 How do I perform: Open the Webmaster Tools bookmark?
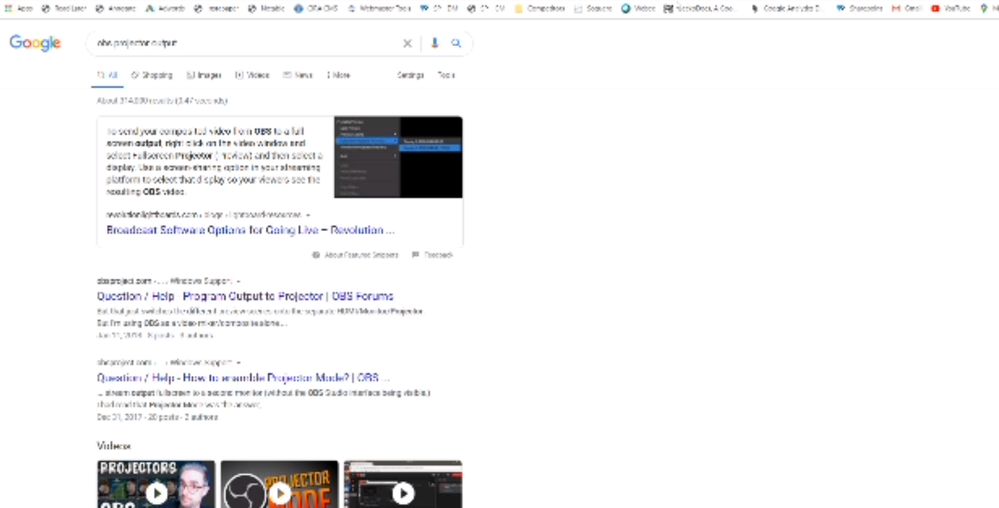pyautogui.click(x=380, y=9)
